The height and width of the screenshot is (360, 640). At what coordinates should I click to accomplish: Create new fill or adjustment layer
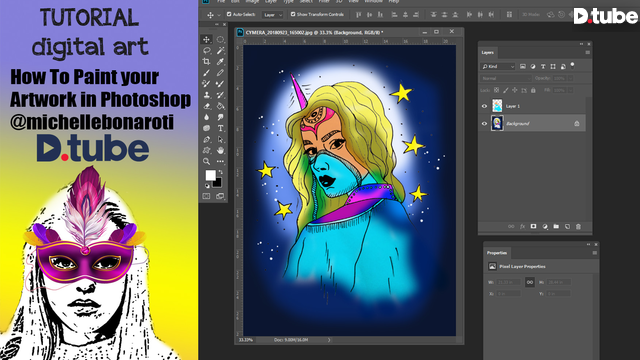545,227
